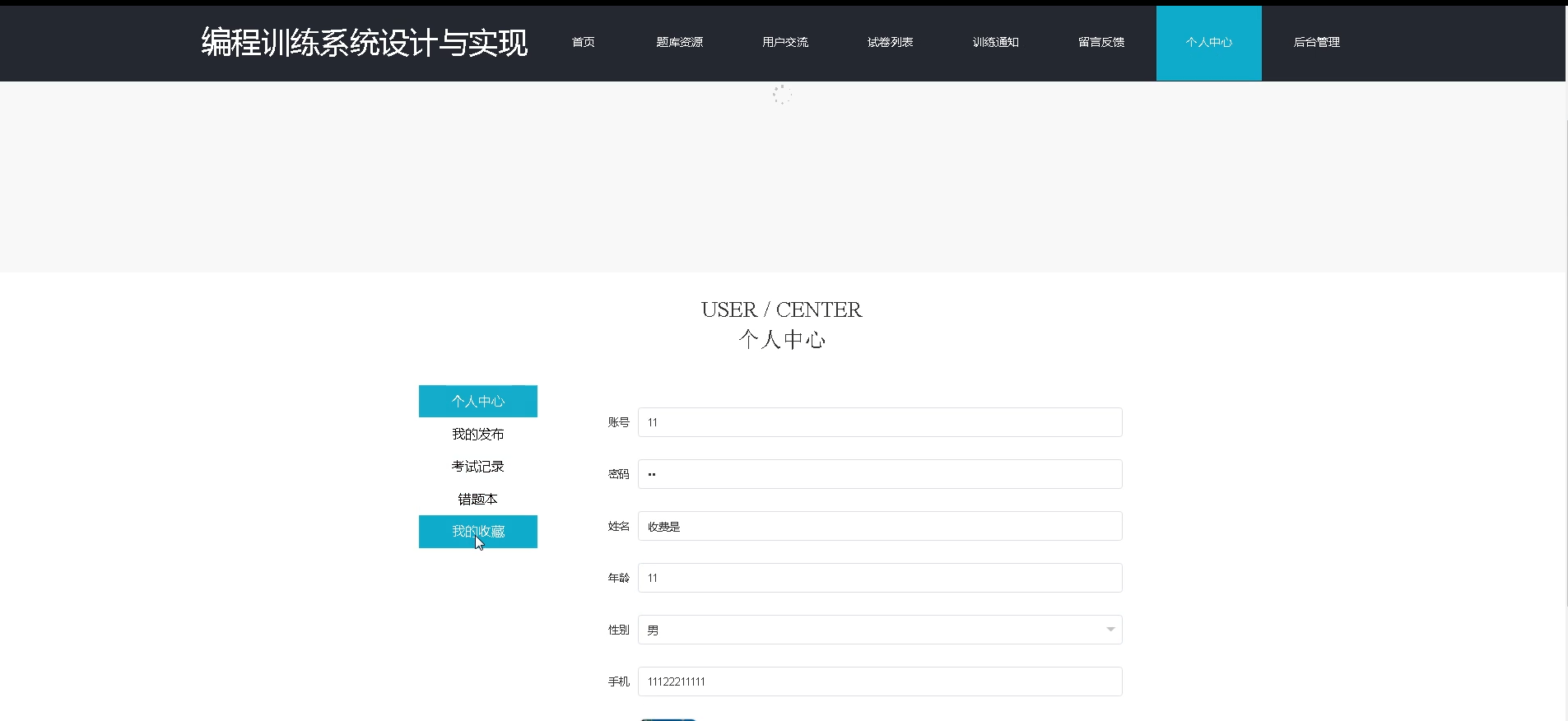Click the USER / CENTER heading text
1568x721 pixels.
[x=781, y=309]
